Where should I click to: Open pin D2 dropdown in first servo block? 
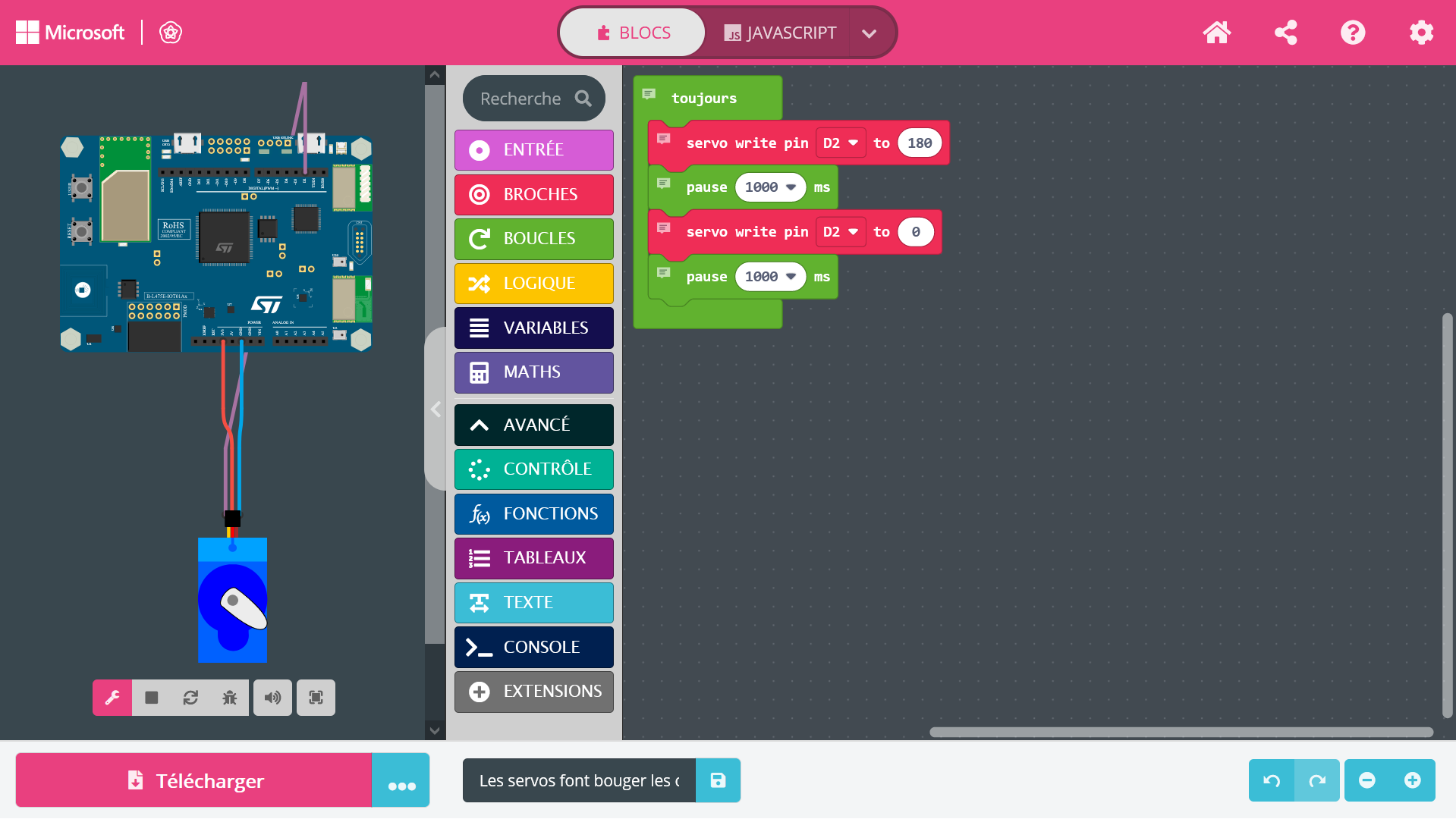(841, 143)
